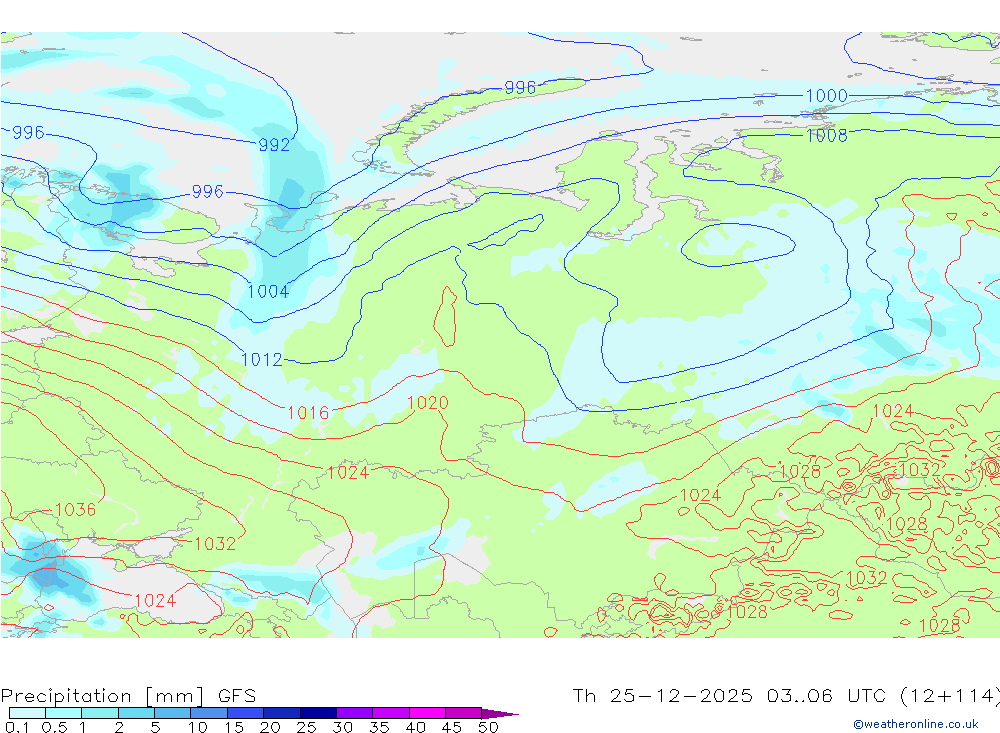Click the 1004 isobar label
This screenshot has height=733, width=1000.
(268, 292)
